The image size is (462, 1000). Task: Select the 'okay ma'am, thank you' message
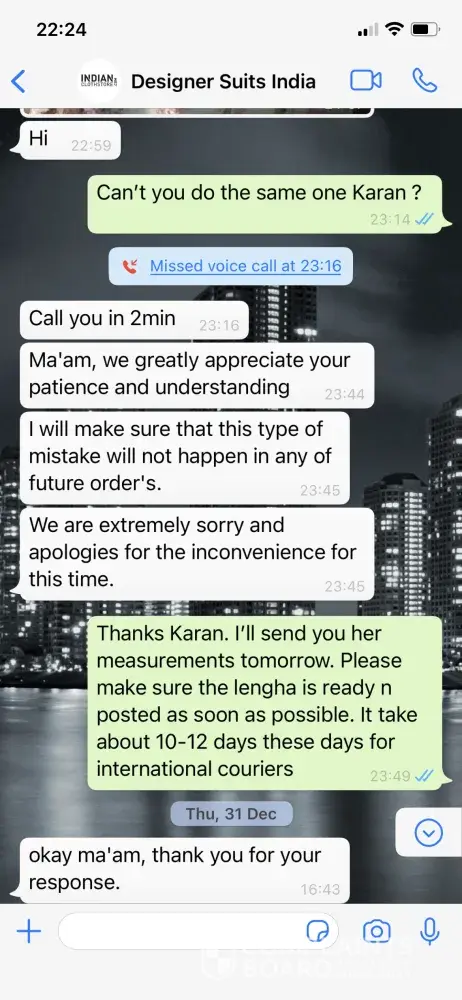click(184, 870)
